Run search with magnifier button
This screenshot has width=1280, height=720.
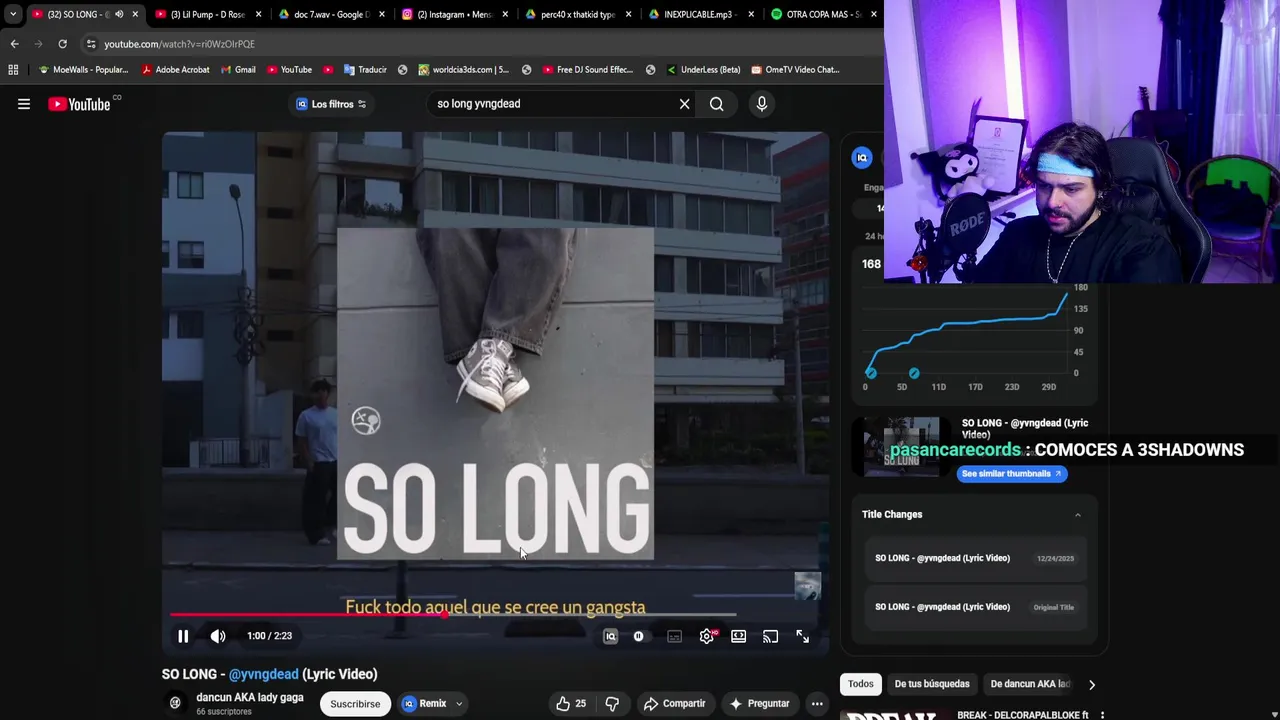pyautogui.click(x=717, y=104)
